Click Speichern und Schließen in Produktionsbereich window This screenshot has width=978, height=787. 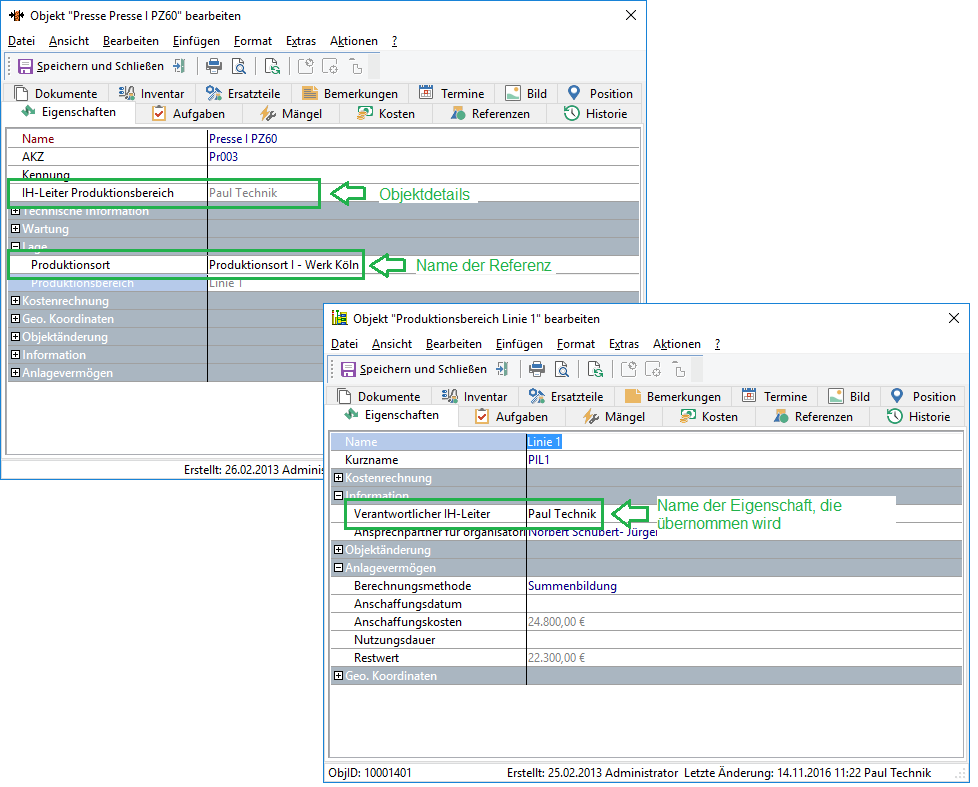[414, 369]
